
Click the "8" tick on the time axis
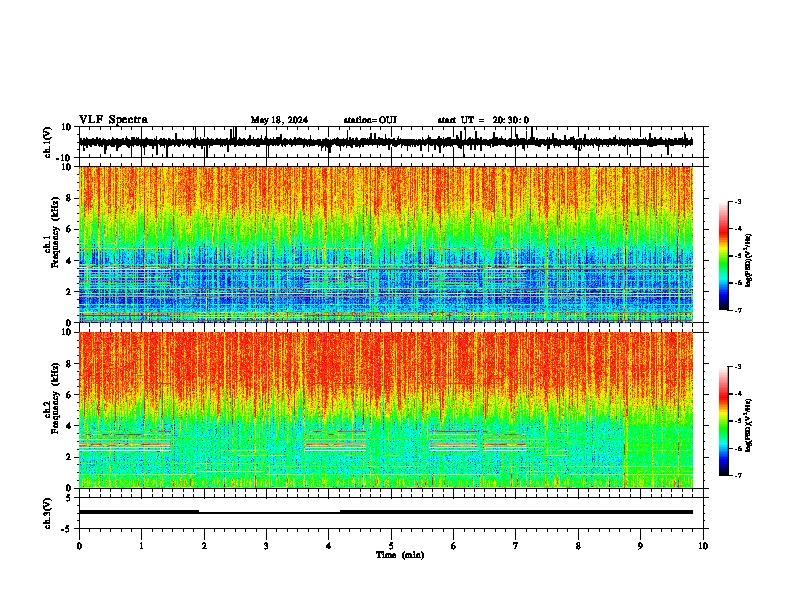click(578, 546)
